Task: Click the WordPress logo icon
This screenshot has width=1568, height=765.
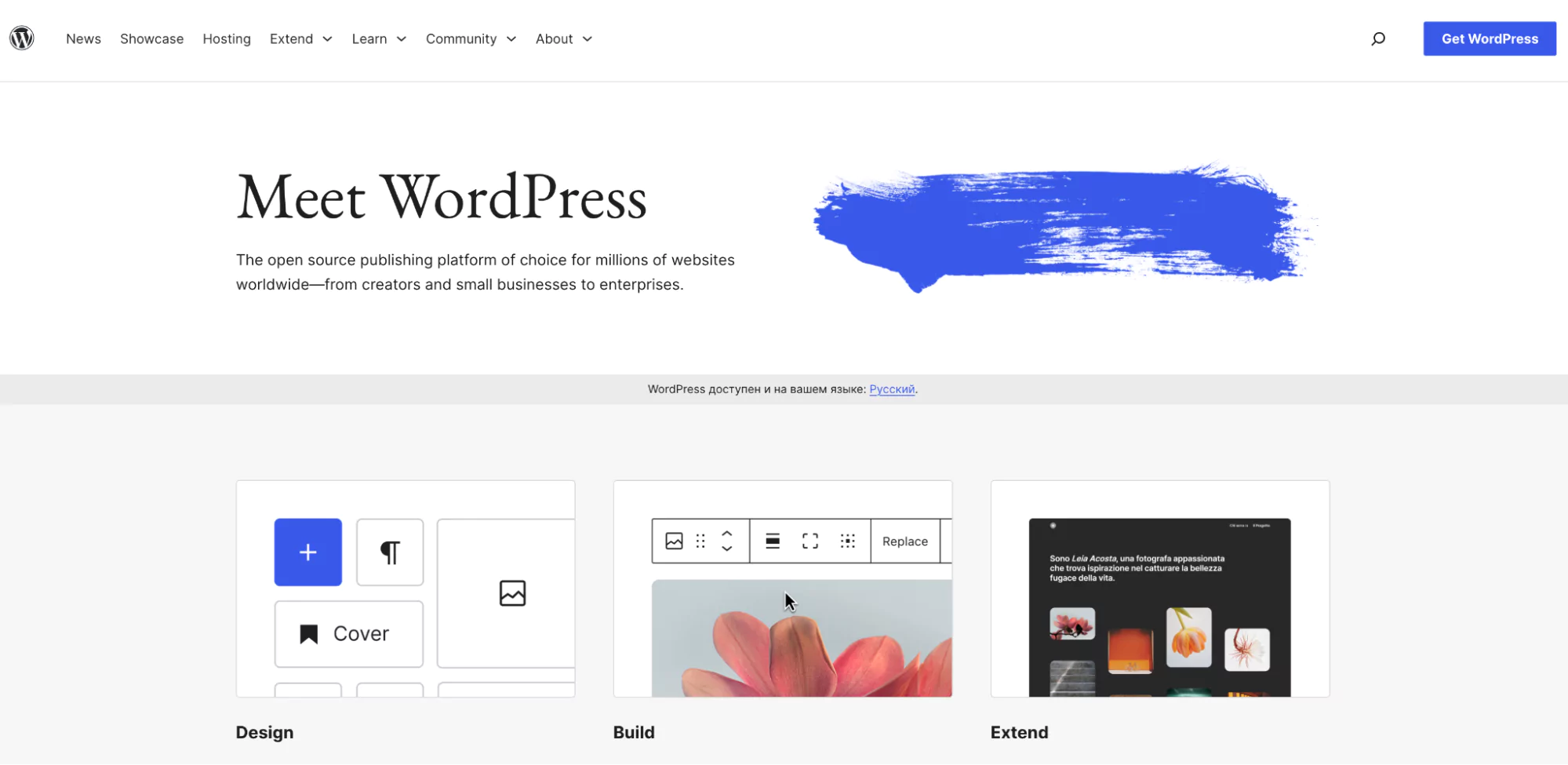Action: point(22,38)
